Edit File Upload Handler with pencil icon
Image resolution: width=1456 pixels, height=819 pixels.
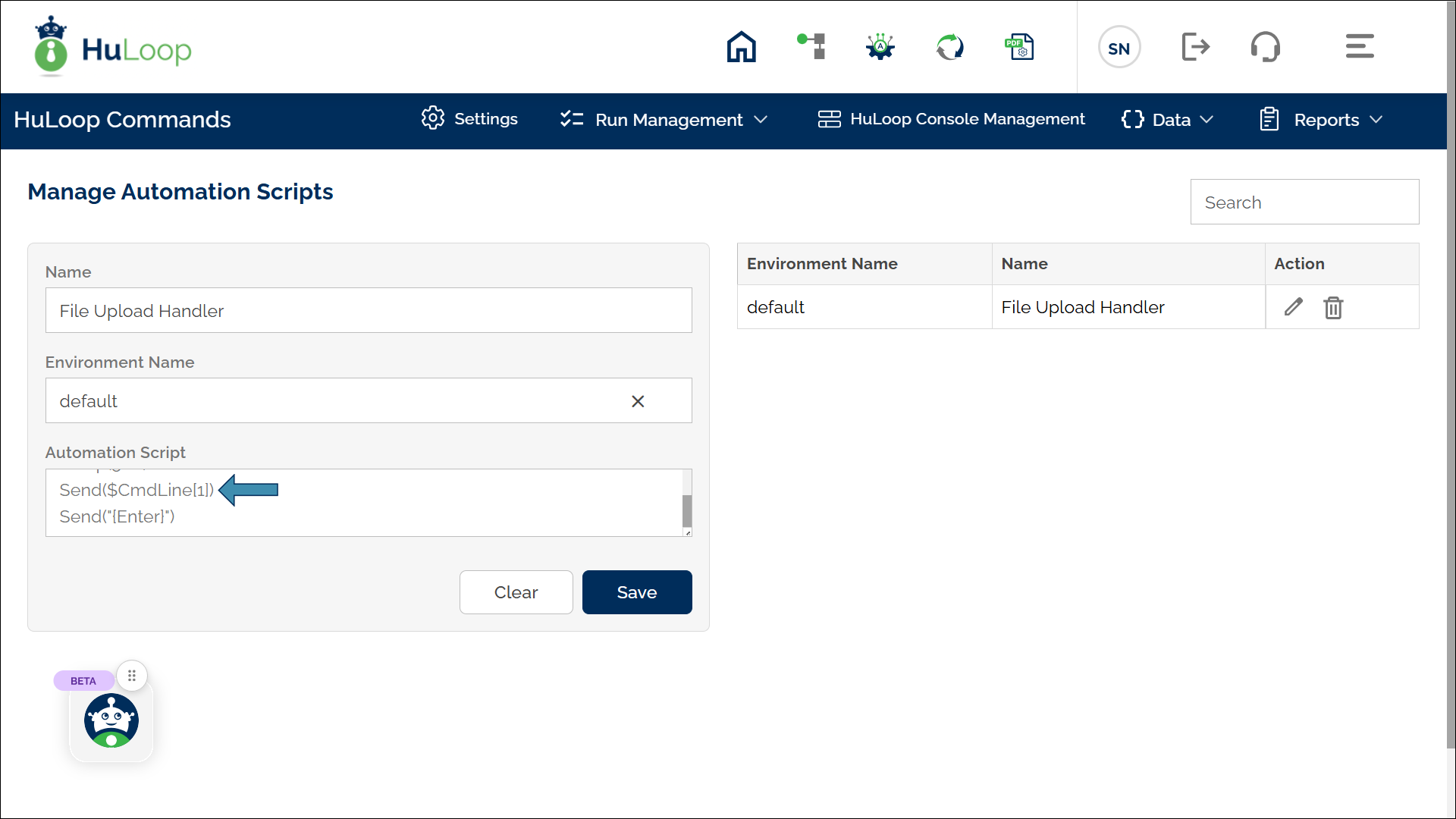[1293, 307]
